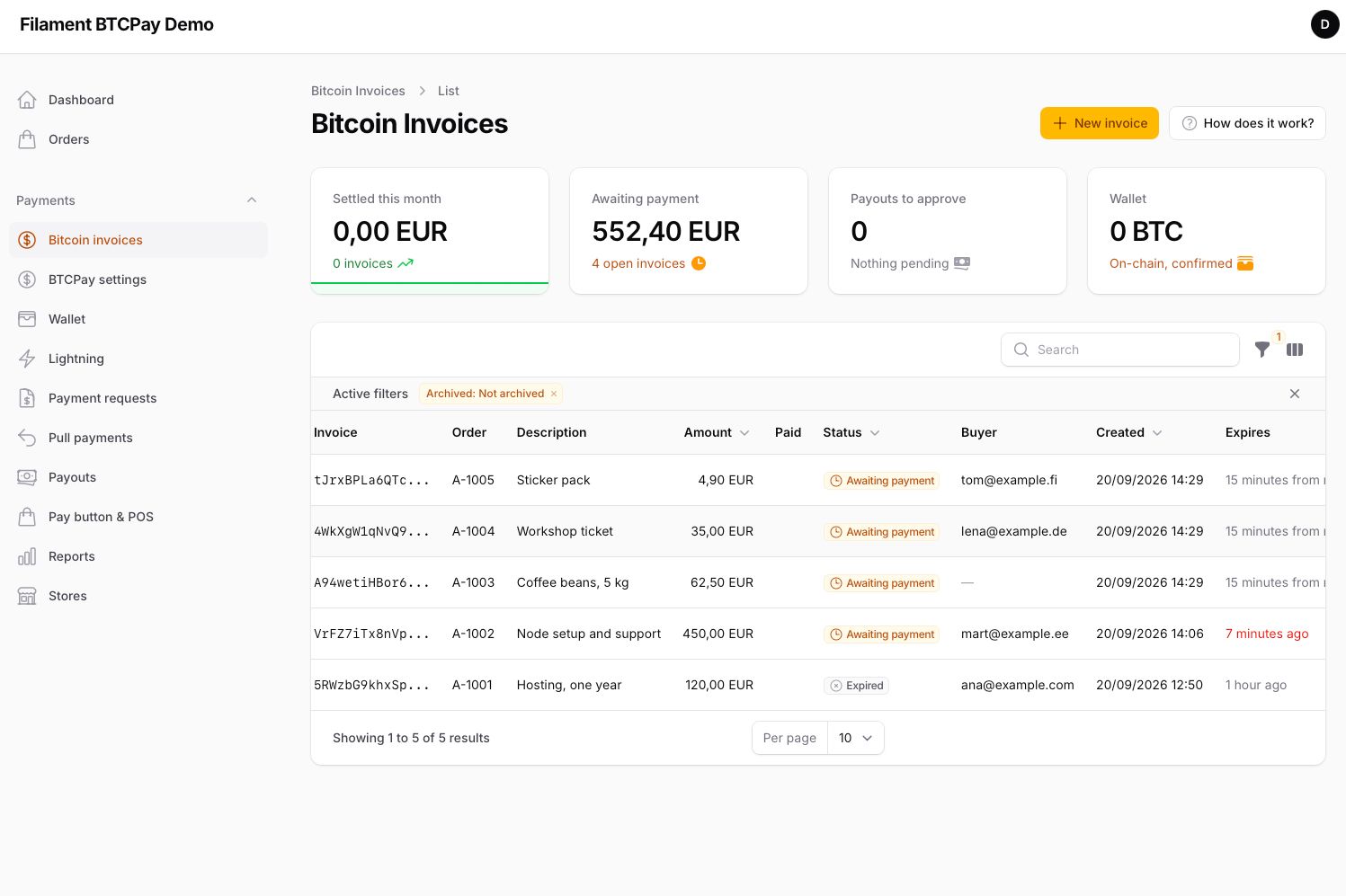The width and height of the screenshot is (1346, 896).
Task: Open Pull payments menu item
Action: pos(138,438)
